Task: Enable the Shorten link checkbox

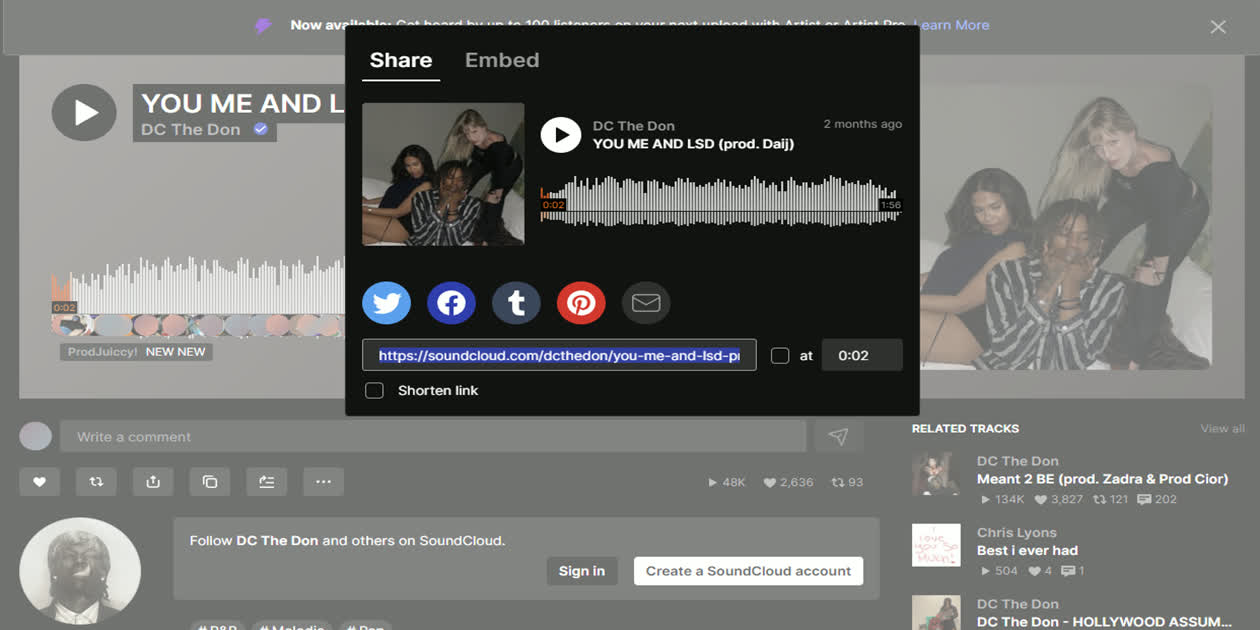Action: (374, 390)
